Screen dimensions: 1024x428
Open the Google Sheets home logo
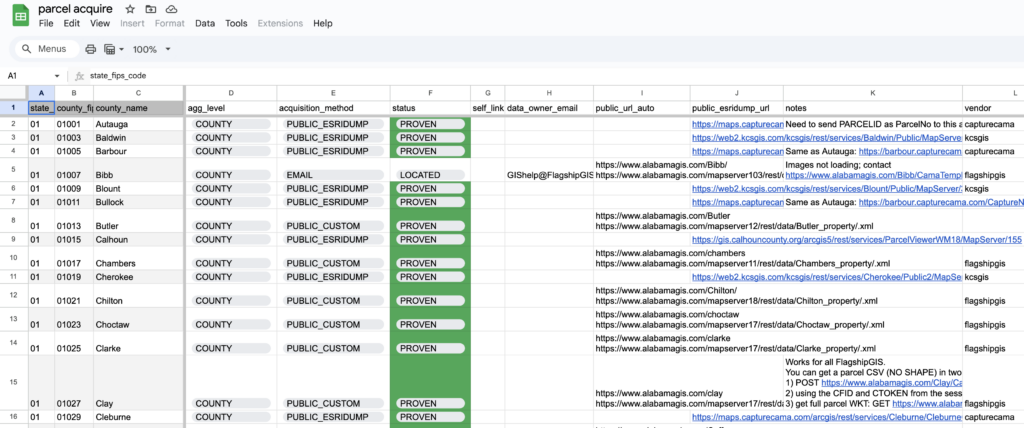18,15
